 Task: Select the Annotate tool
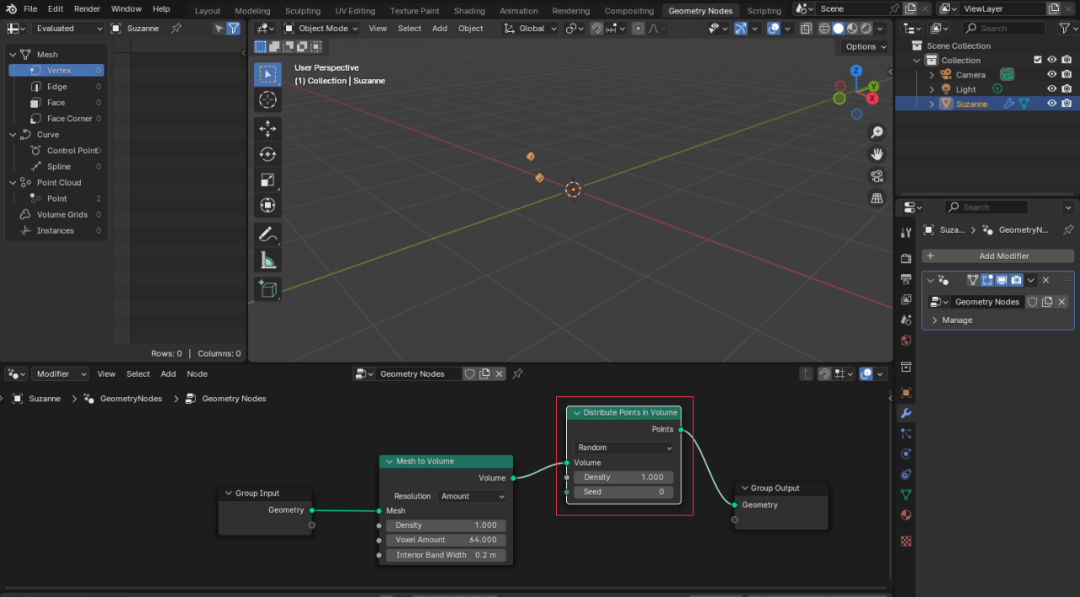[x=268, y=235]
